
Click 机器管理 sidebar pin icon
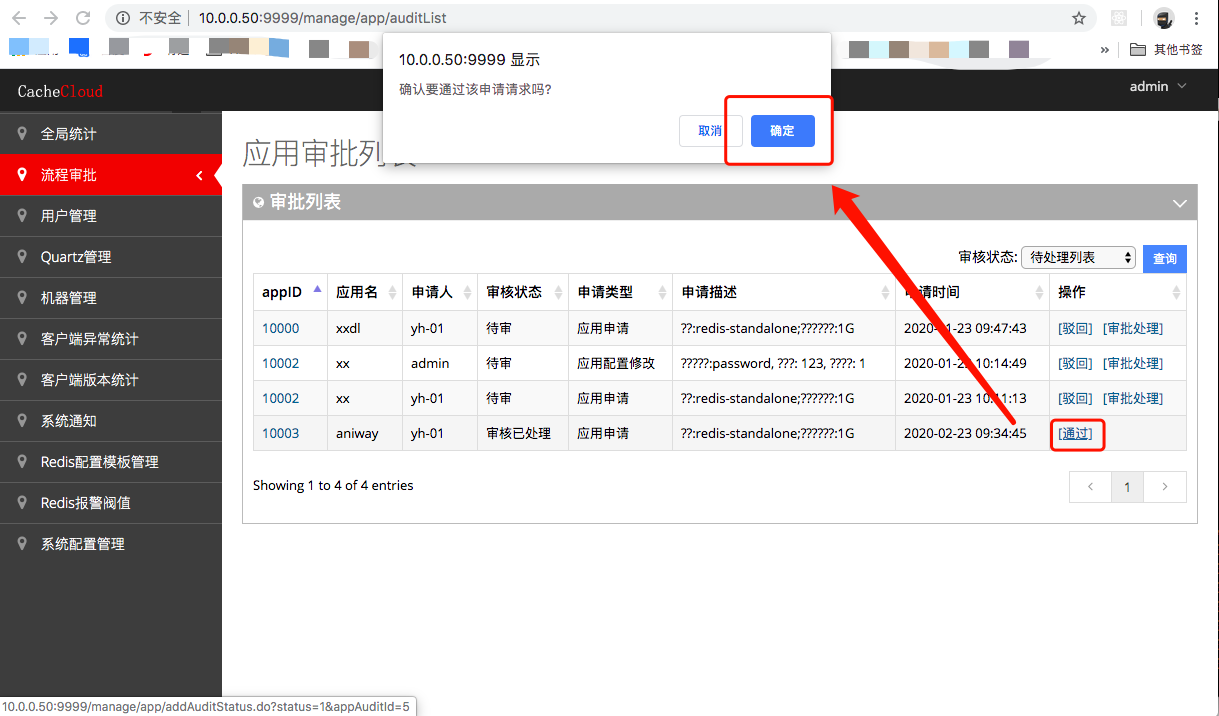[22, 297]
